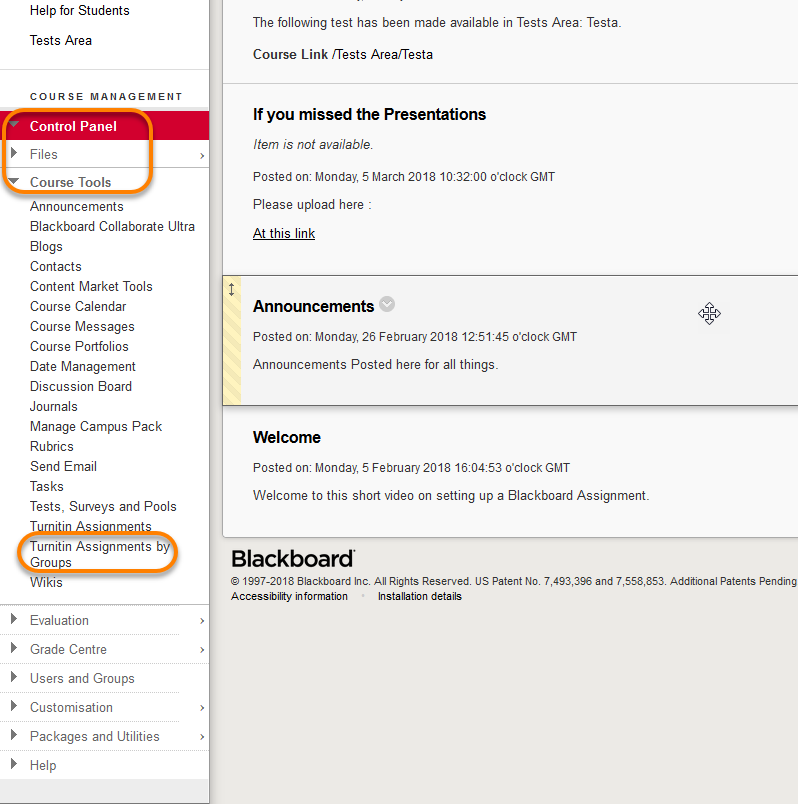Expand the Files section triangle
Viewport: 798px width, 804px height.
pyautogui.click(x=14, y=153)
